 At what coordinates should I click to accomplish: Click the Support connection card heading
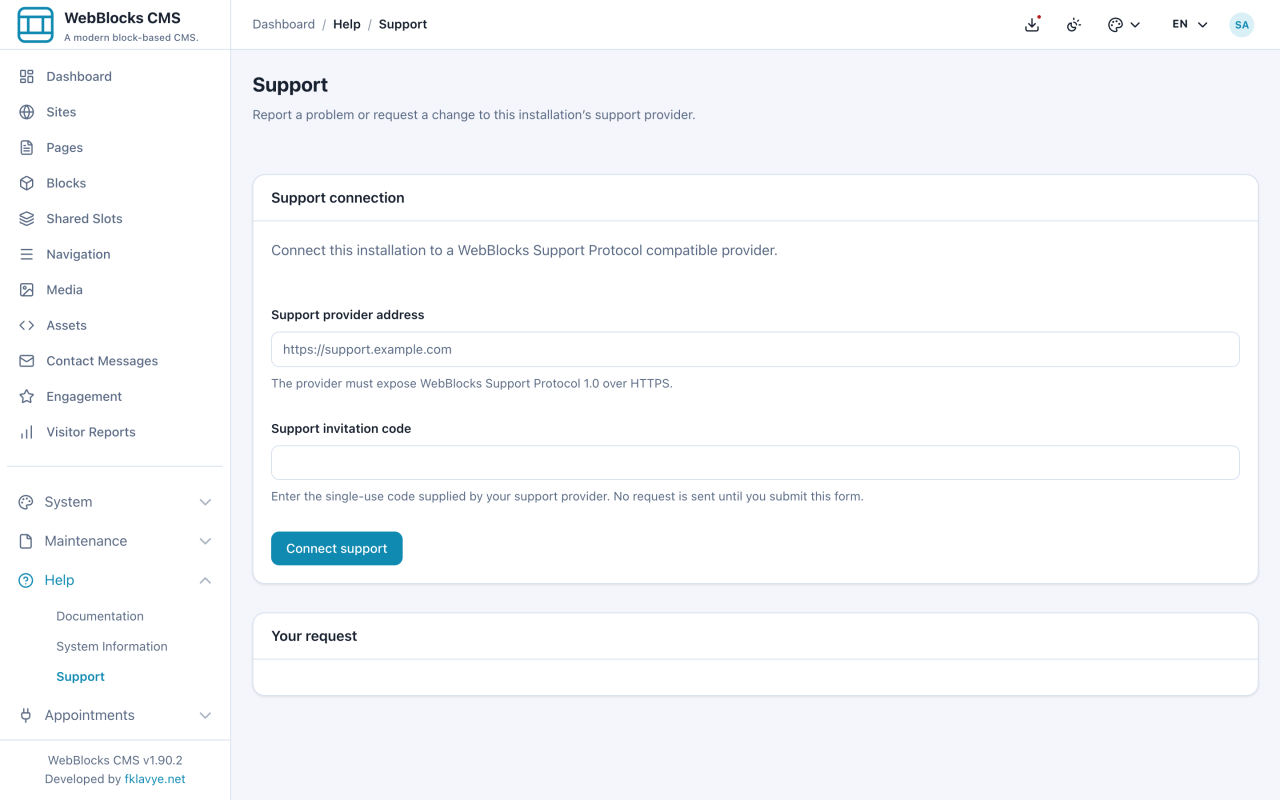point(338,198)
